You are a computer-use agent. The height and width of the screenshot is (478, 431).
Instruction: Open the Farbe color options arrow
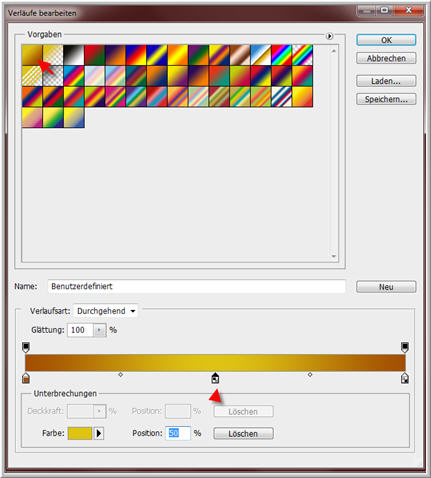click(99, 433)
